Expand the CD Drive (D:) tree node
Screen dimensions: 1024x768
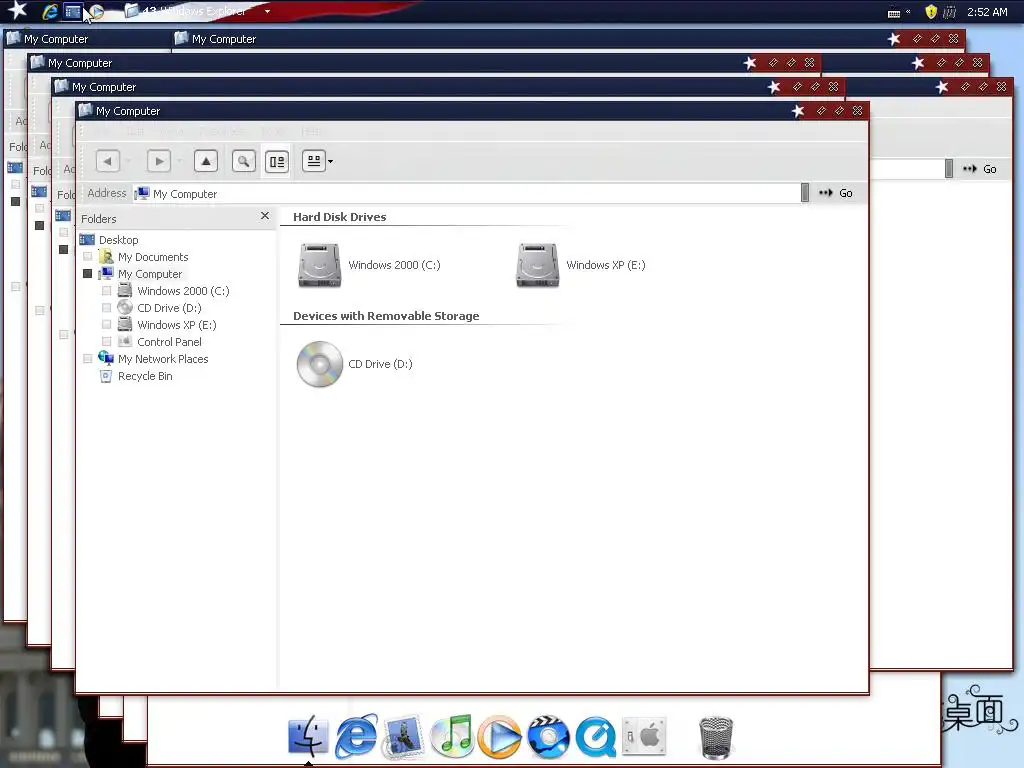(x=106, y=308)
